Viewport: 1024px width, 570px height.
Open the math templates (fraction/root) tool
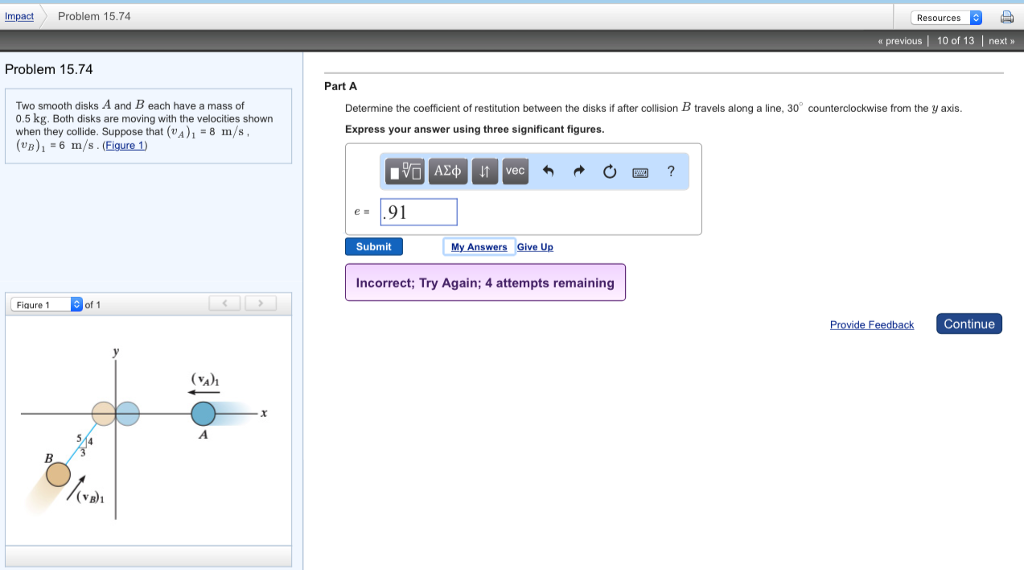405,172
